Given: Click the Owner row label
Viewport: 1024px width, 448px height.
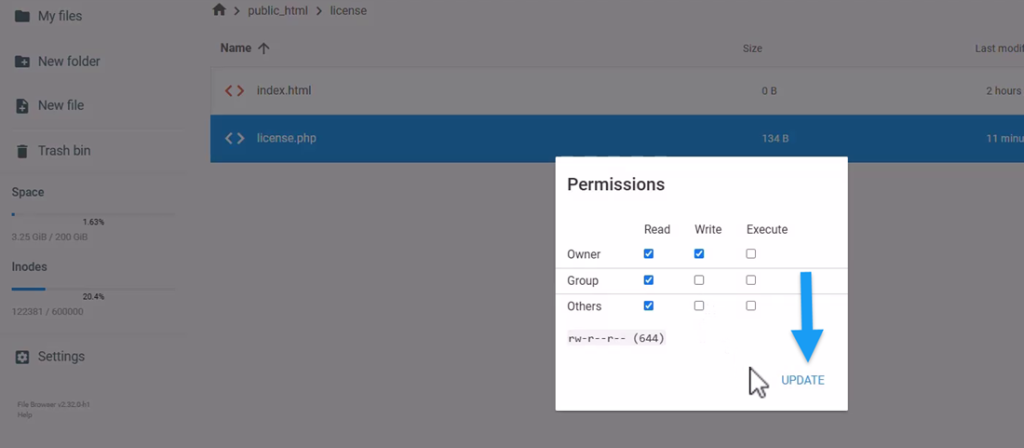Looking at the screenshot, I should (584, 254).
